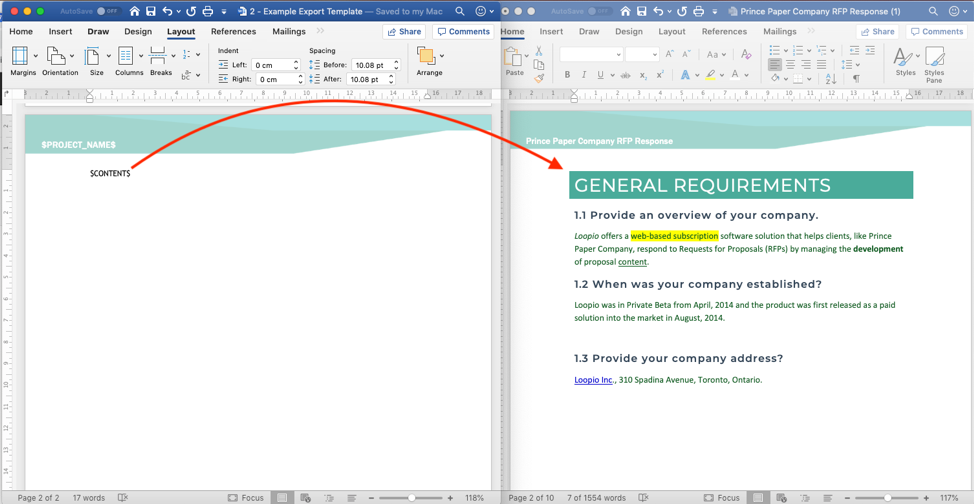This screenshot has height=504, width=974.
Task: Open the Breaks menu
Action: 161,62
